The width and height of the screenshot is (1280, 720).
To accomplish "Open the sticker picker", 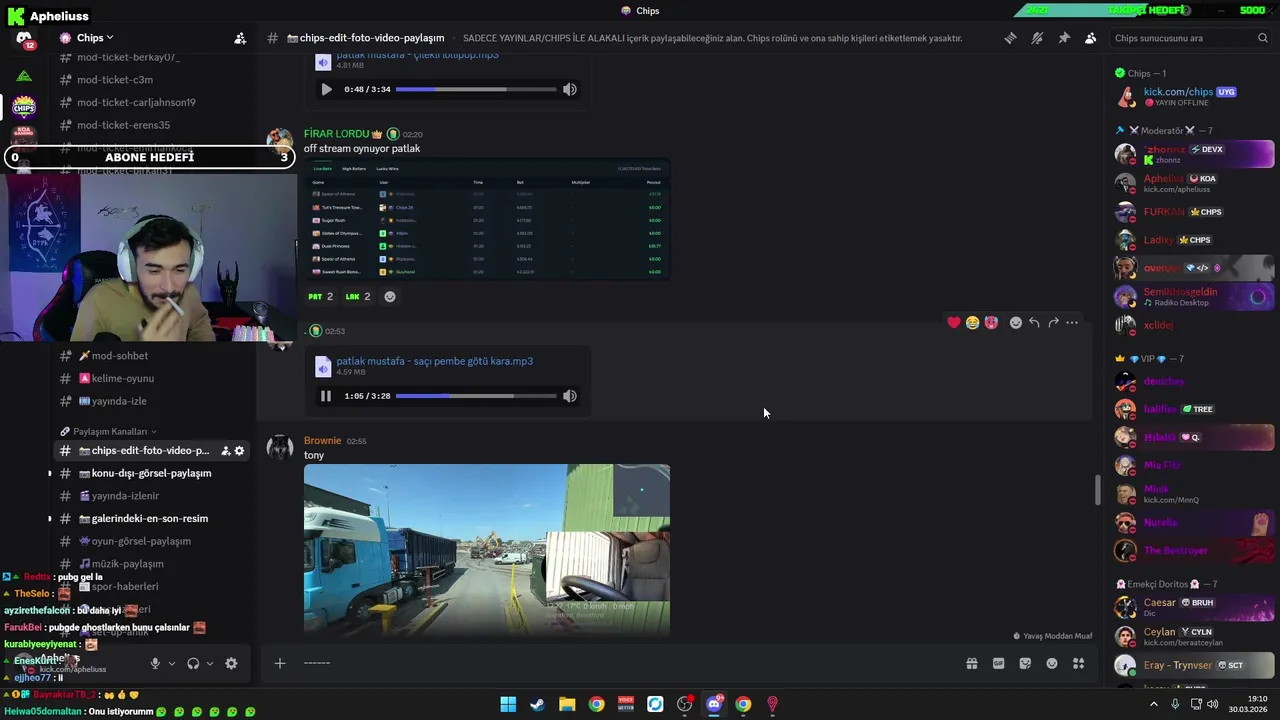I will [1025, 663].
